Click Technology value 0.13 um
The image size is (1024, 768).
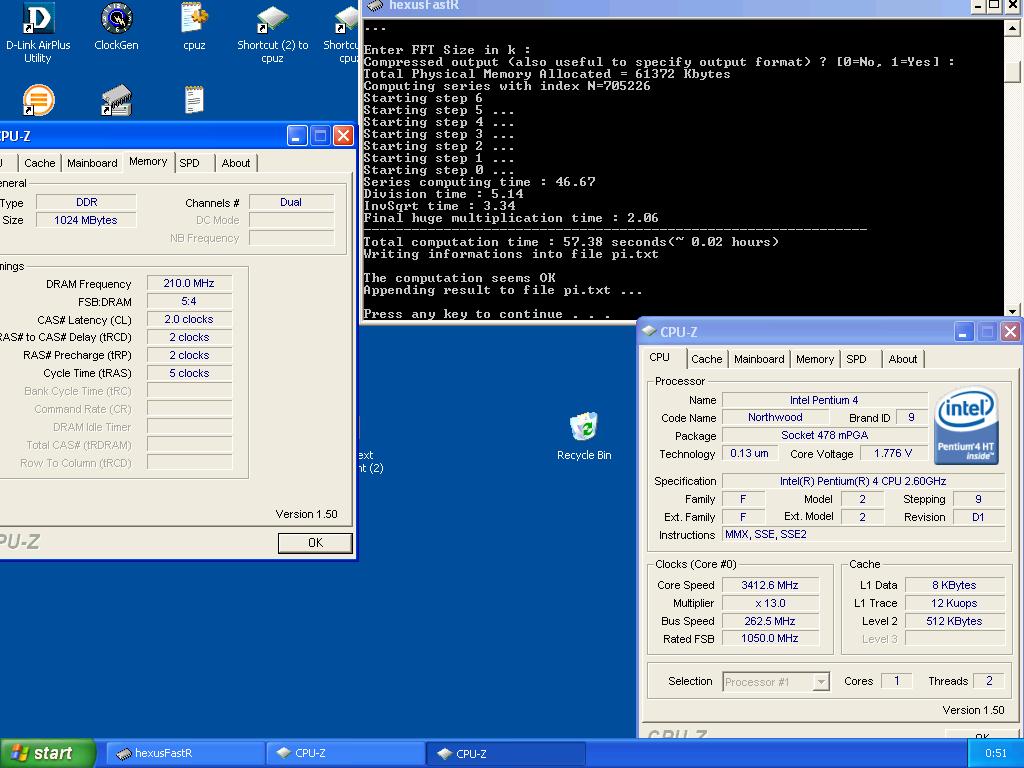tap(749, 453)
